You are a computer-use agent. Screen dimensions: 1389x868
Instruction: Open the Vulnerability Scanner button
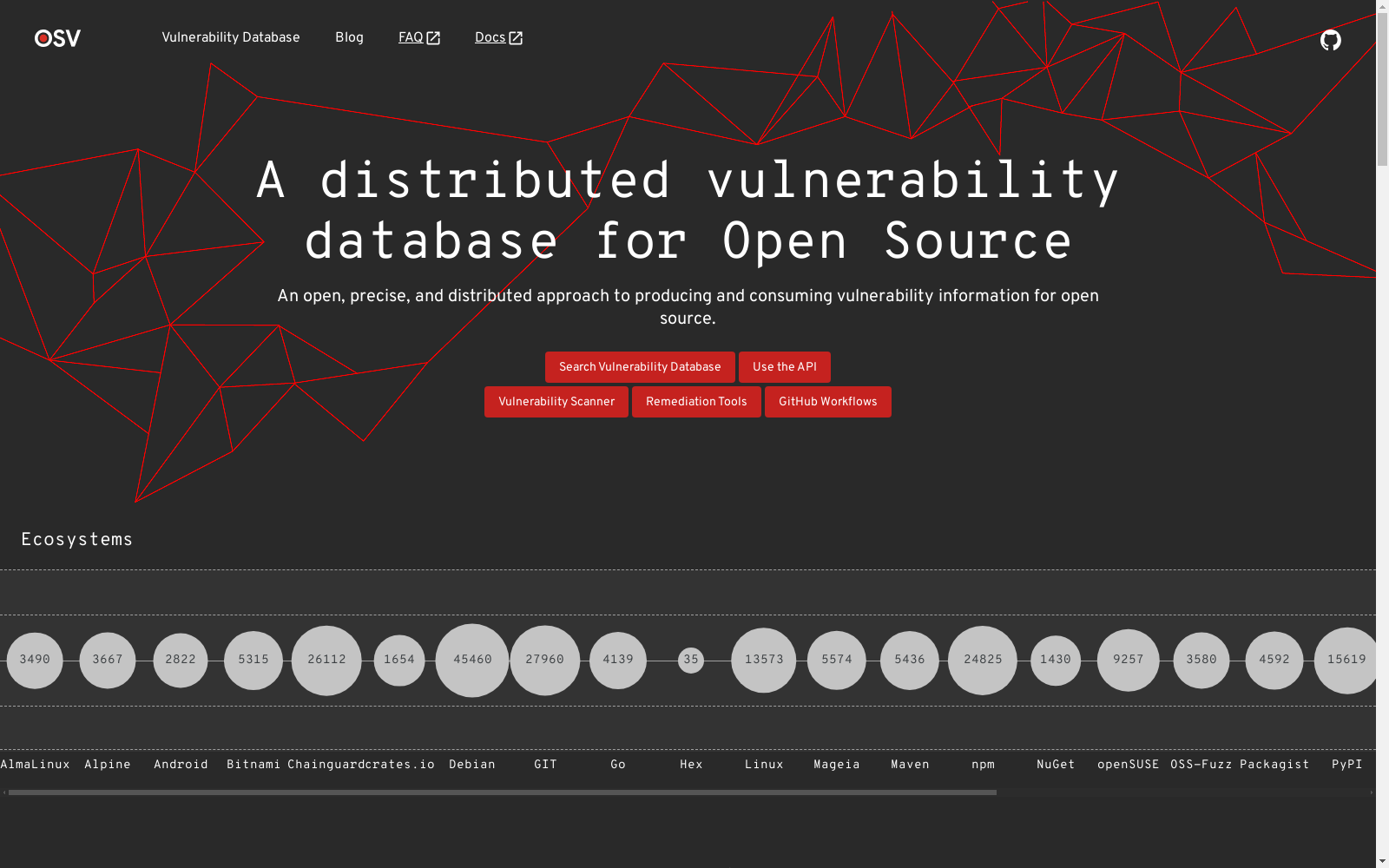[556, 402]
